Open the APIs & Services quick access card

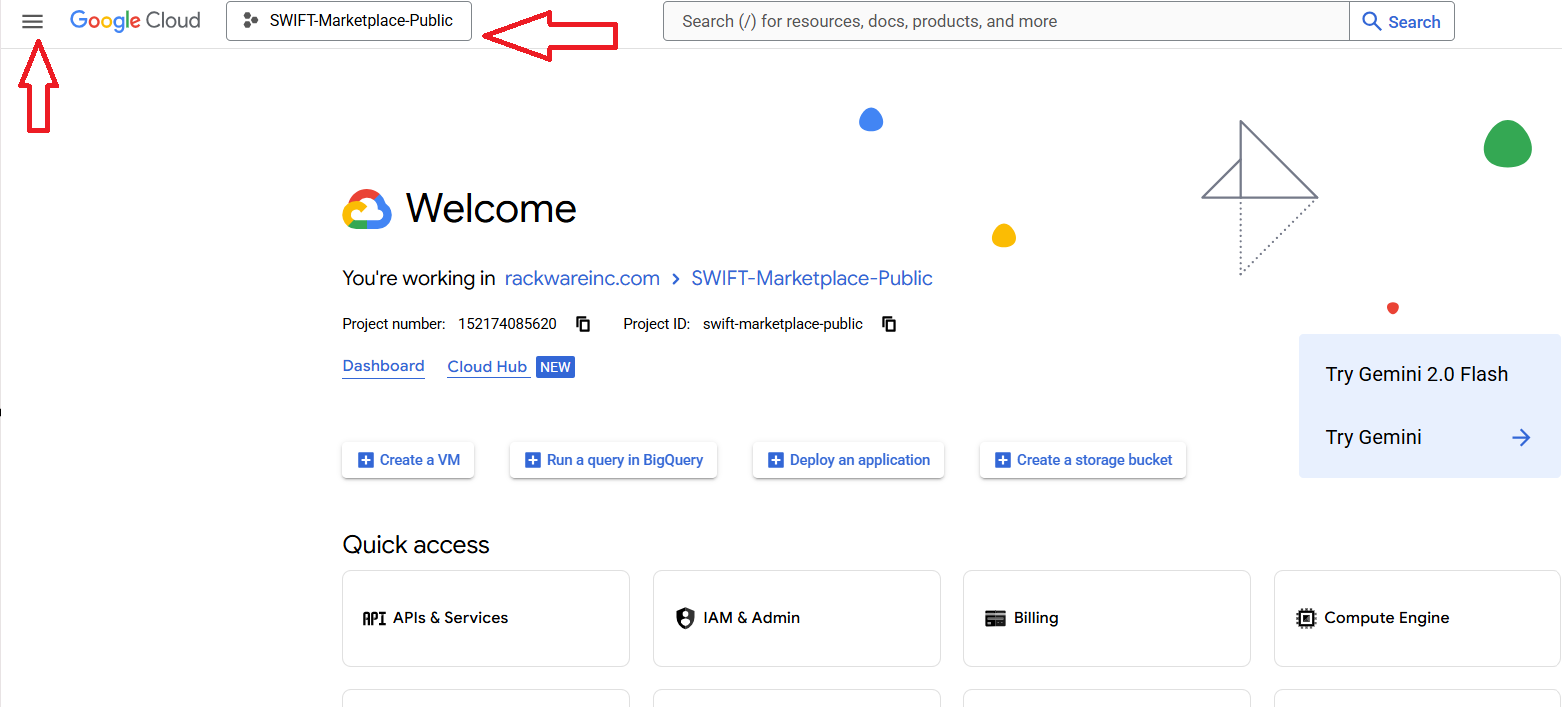coord(486,618)
